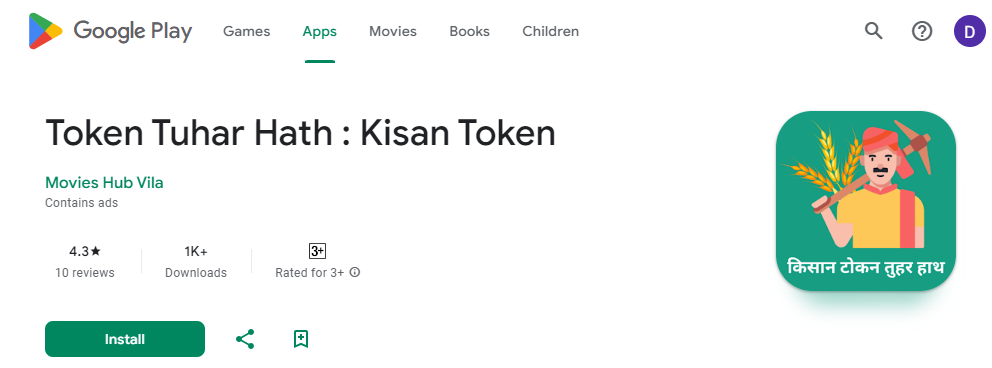Open the Books tab

coord(469,31)
